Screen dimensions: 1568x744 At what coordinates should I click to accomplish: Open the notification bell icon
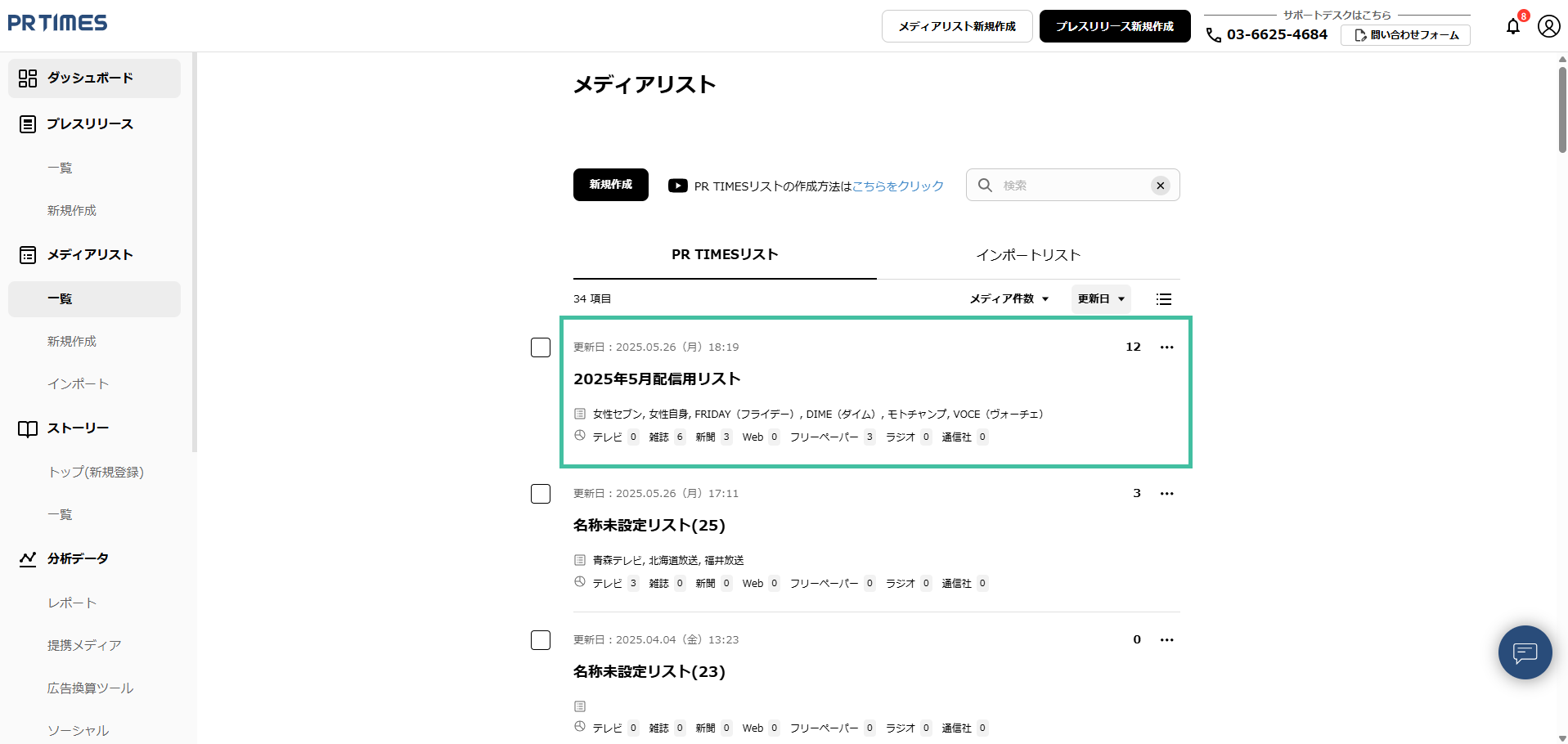click(x=1513, y=26)
